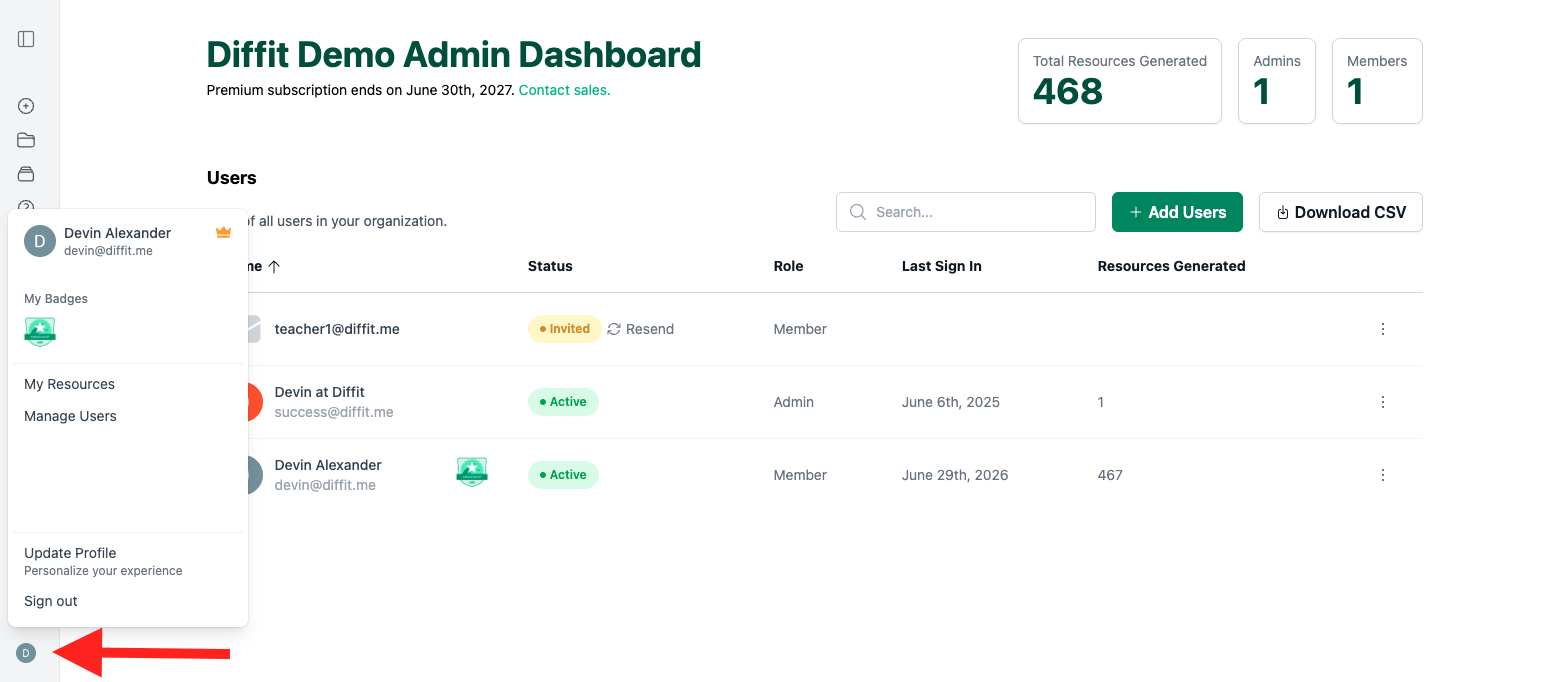Image resolution: width=1560 pixels, height=682 pixels.
Task: Open the three-dot menu for Devin at Diffit
Action: (1383, 402)
